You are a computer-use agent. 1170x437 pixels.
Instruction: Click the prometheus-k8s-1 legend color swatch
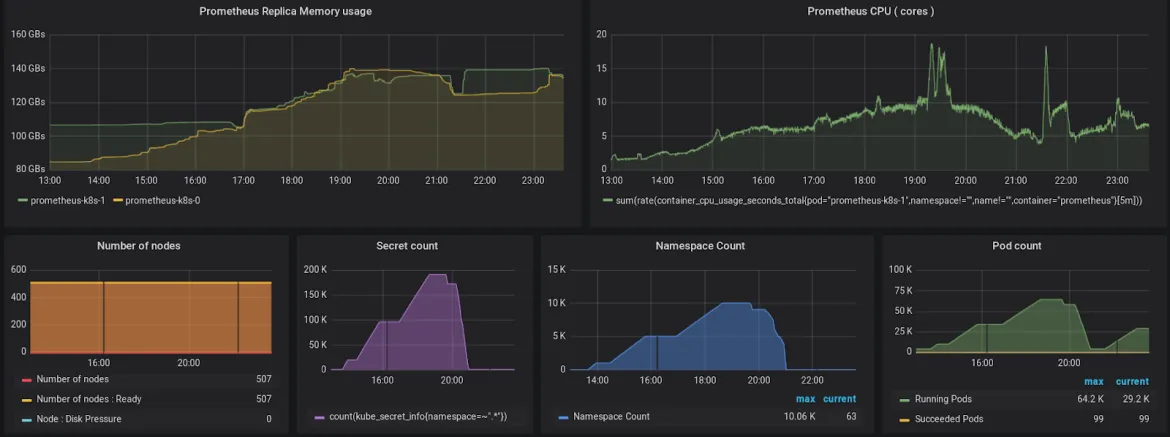[20, 201]
